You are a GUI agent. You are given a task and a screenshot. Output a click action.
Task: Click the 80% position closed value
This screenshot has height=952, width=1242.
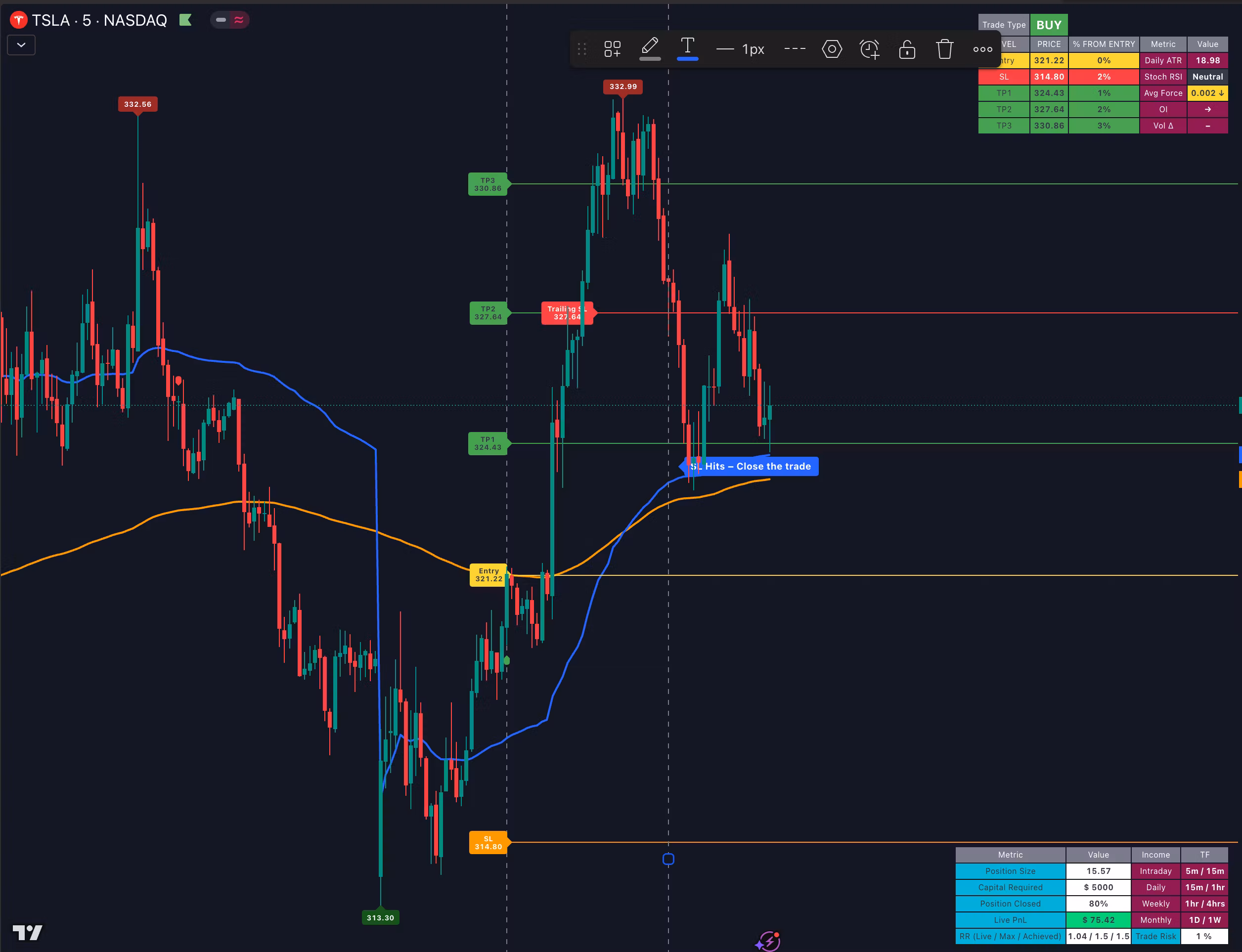[1098, 904]
